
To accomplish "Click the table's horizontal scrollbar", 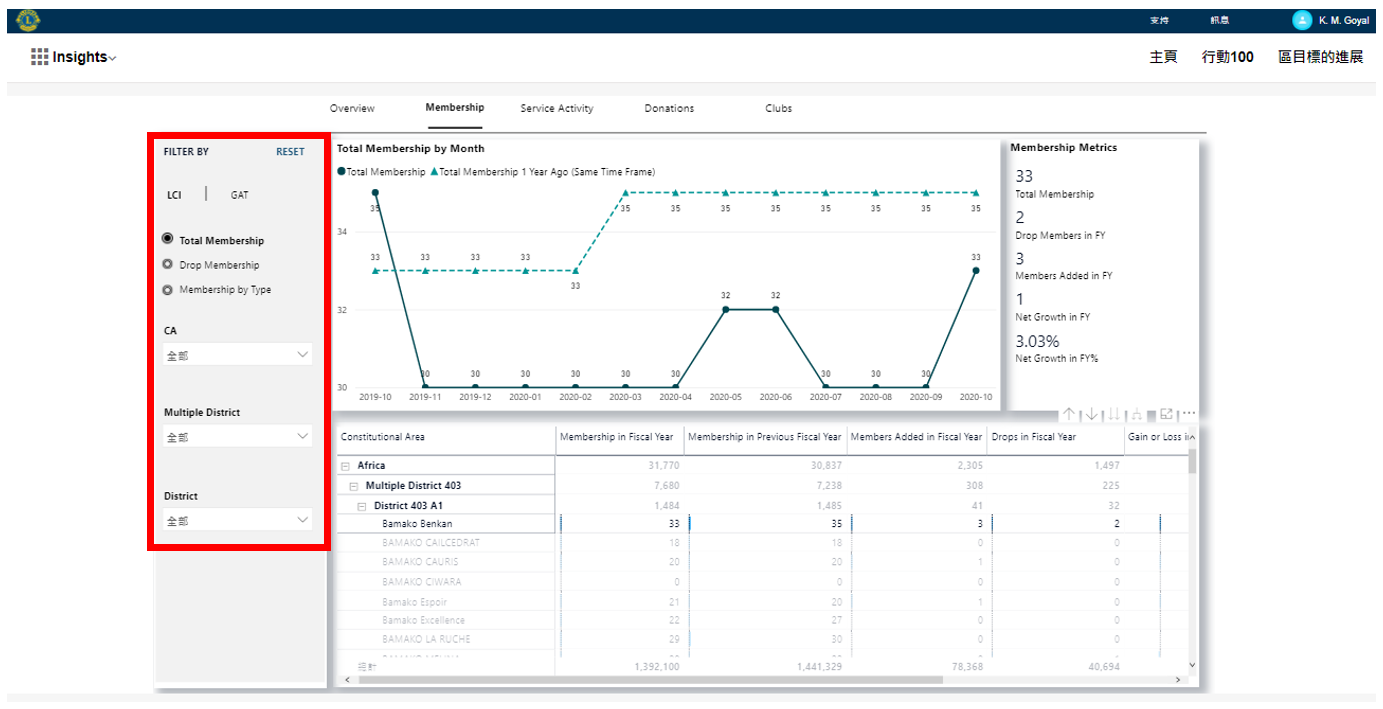I will coord(650,679).
